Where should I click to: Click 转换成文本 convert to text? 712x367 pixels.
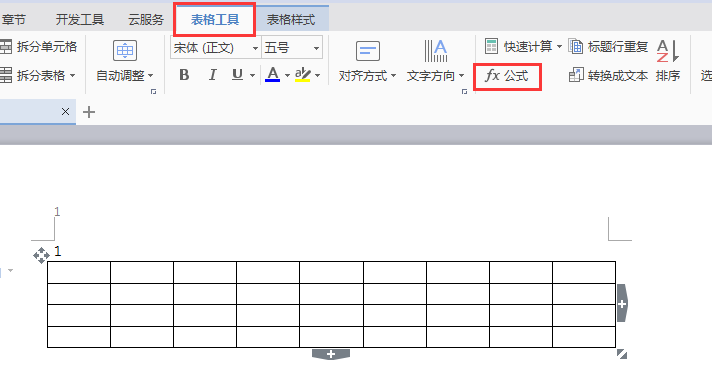tap(608, 76)
